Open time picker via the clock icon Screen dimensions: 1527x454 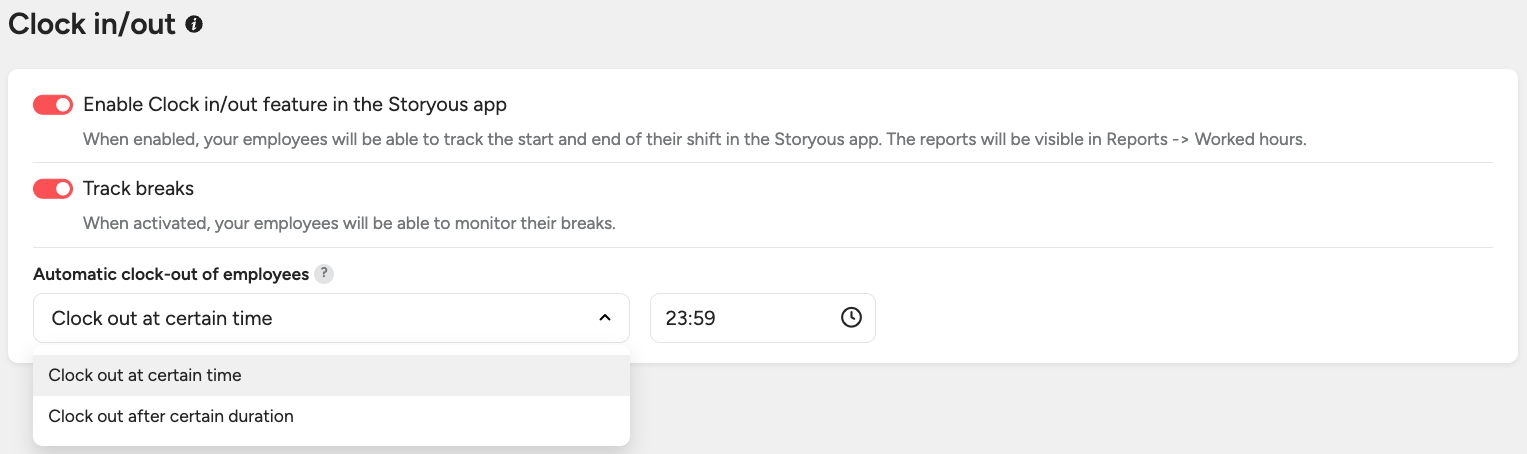point(850,318)
